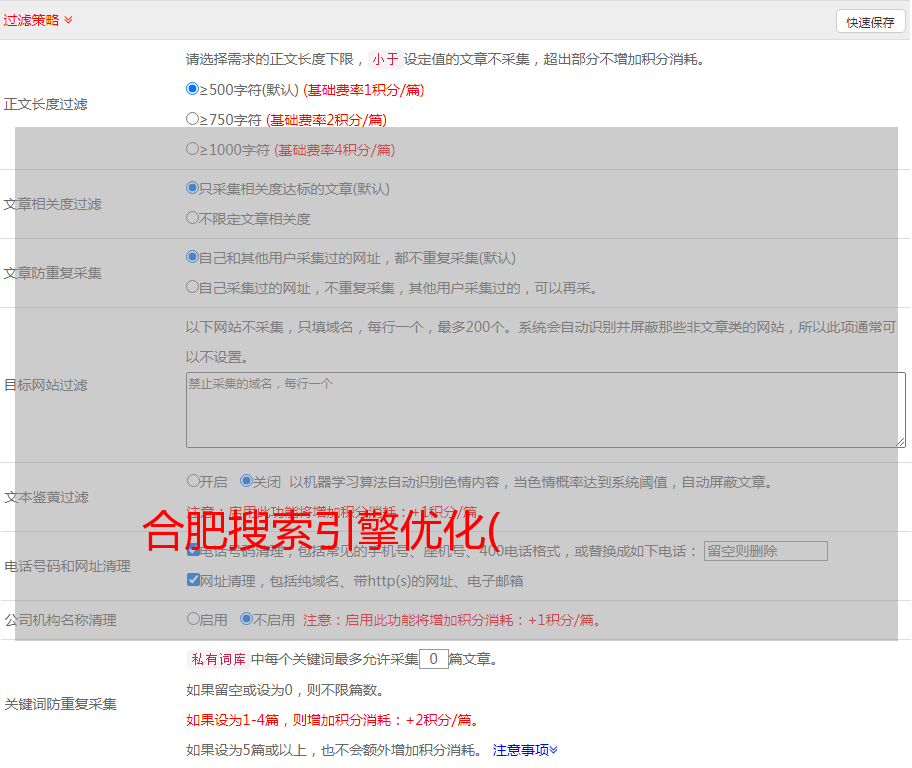Select the ≥500字符 default length option
This screenshot has width=912, height=768.
pos(193,89)
